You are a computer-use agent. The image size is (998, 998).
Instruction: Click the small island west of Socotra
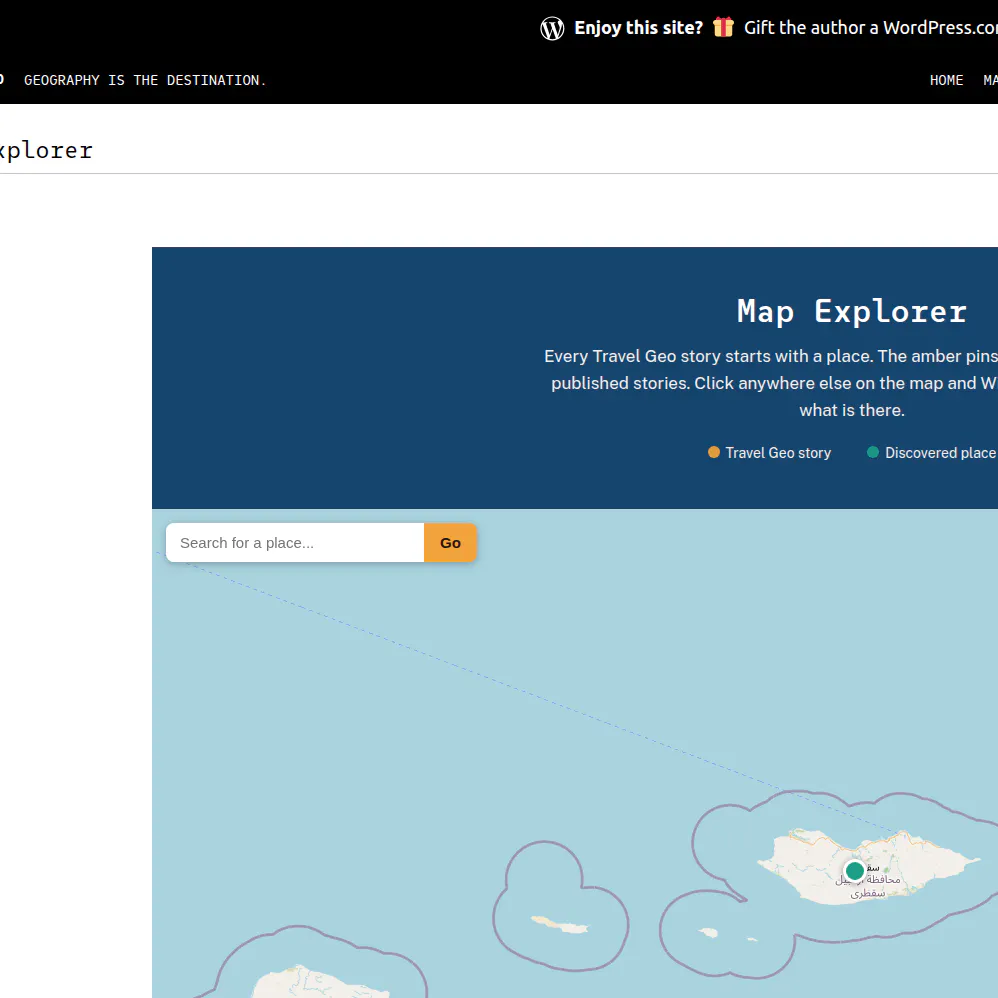tap(560, 925)
